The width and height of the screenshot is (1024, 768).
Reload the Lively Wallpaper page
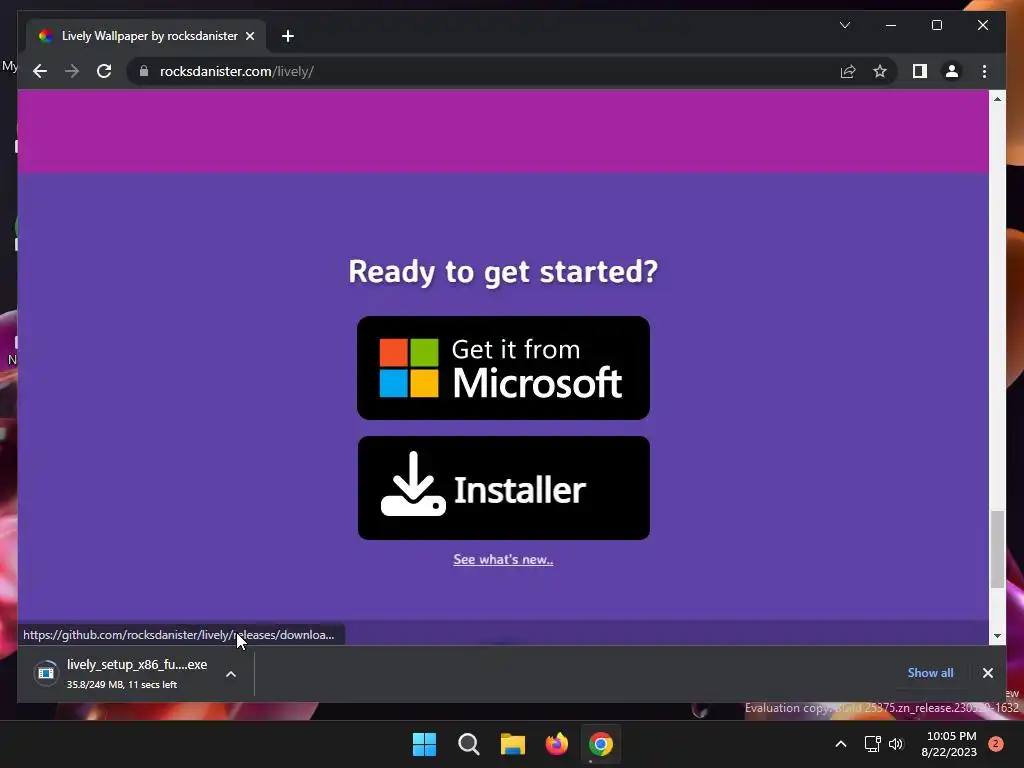(x=104, y=71)
